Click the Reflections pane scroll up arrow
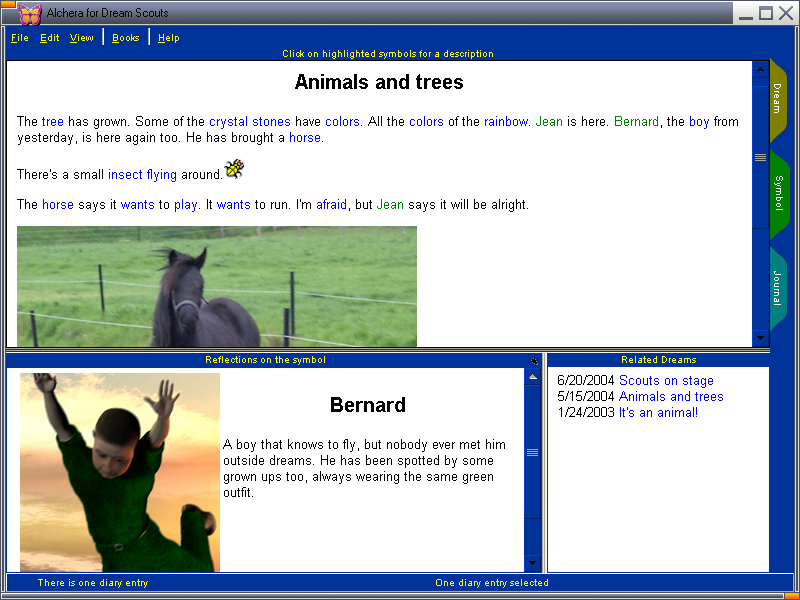The height and width of the screenshot is (600, 800). point(532,377)
